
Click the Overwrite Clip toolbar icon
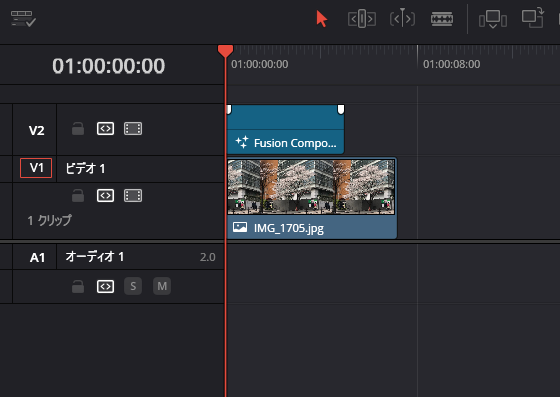point(532,18)
